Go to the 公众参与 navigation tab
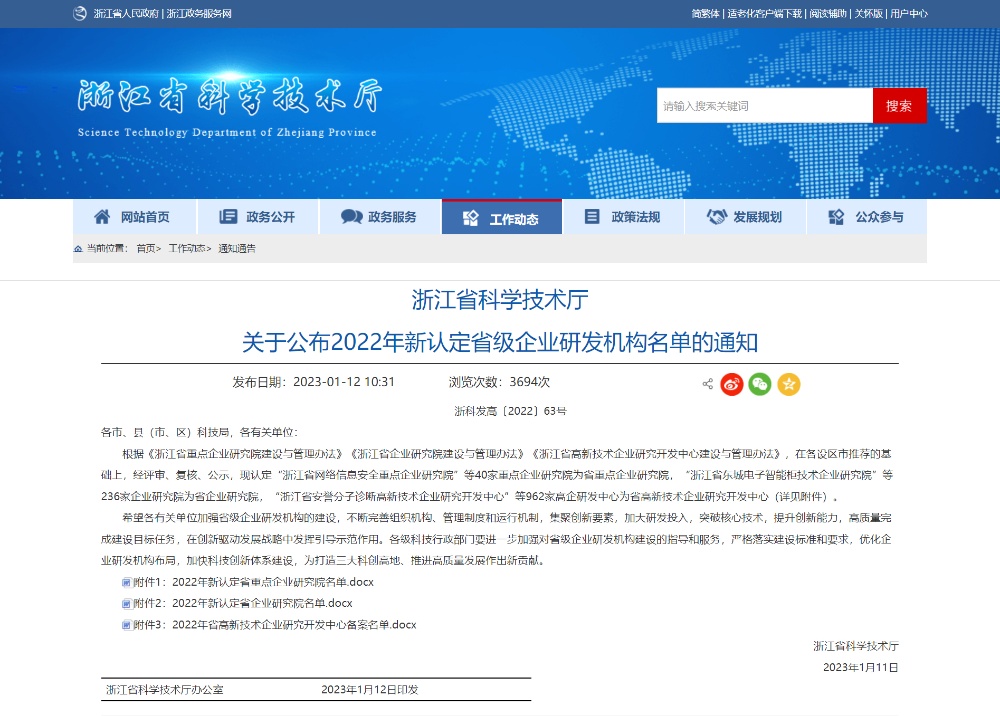 coord(867,217)
